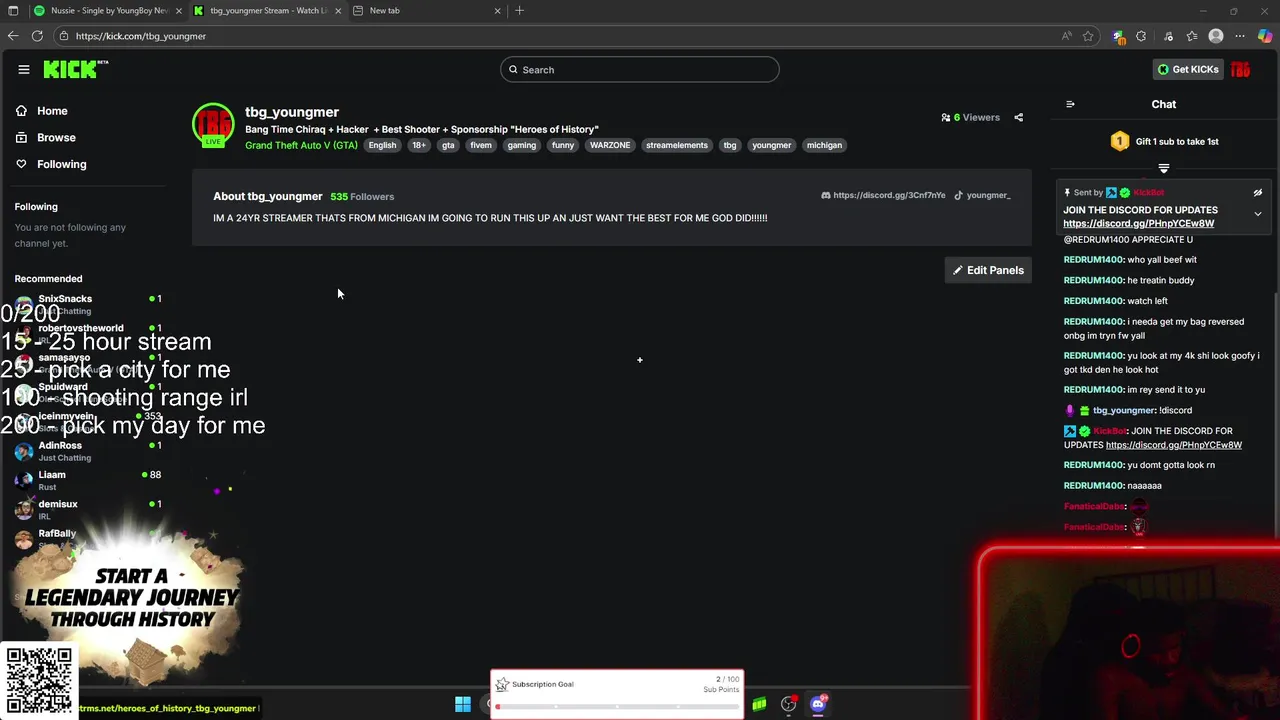
Task: Click the Gift 1 sub leaderboard badge
Action: [x=1120, y=141]
